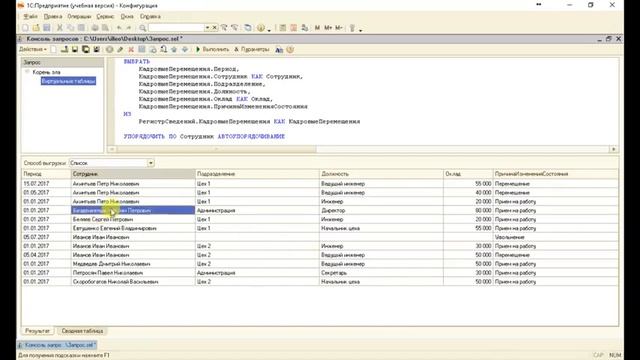Open the Сервис menu
This screenshot has height=360, width=640.
(105, 17)
